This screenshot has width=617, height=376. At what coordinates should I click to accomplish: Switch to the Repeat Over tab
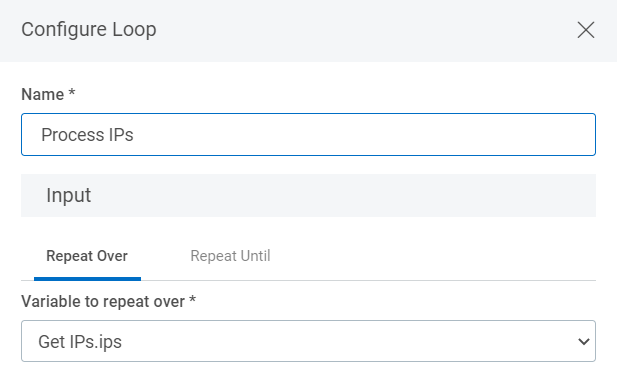click(x=87, y=256)
